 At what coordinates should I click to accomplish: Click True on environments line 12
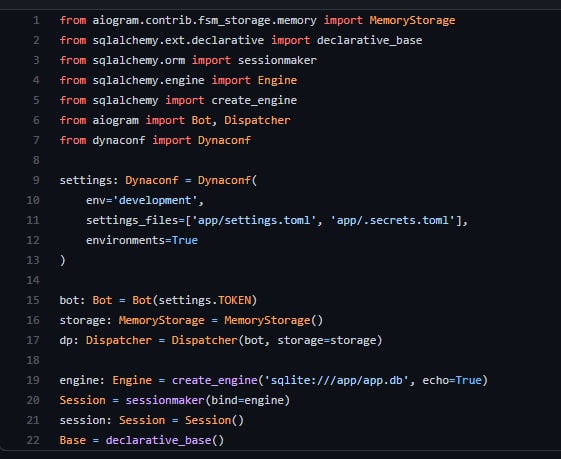[185, 240]
